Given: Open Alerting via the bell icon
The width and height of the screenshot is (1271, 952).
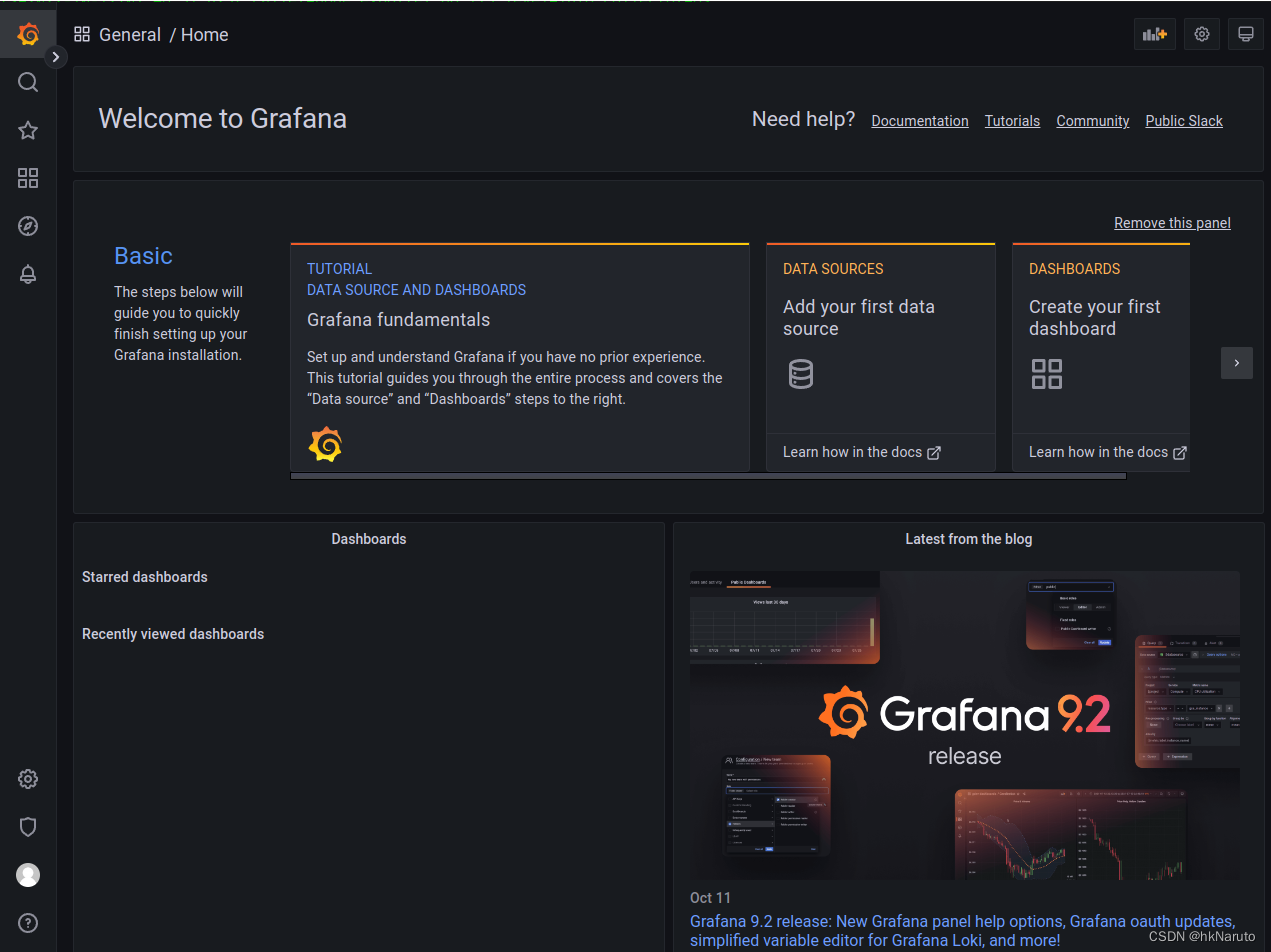Looking at the screenshot, I should (x=28, y=274).
